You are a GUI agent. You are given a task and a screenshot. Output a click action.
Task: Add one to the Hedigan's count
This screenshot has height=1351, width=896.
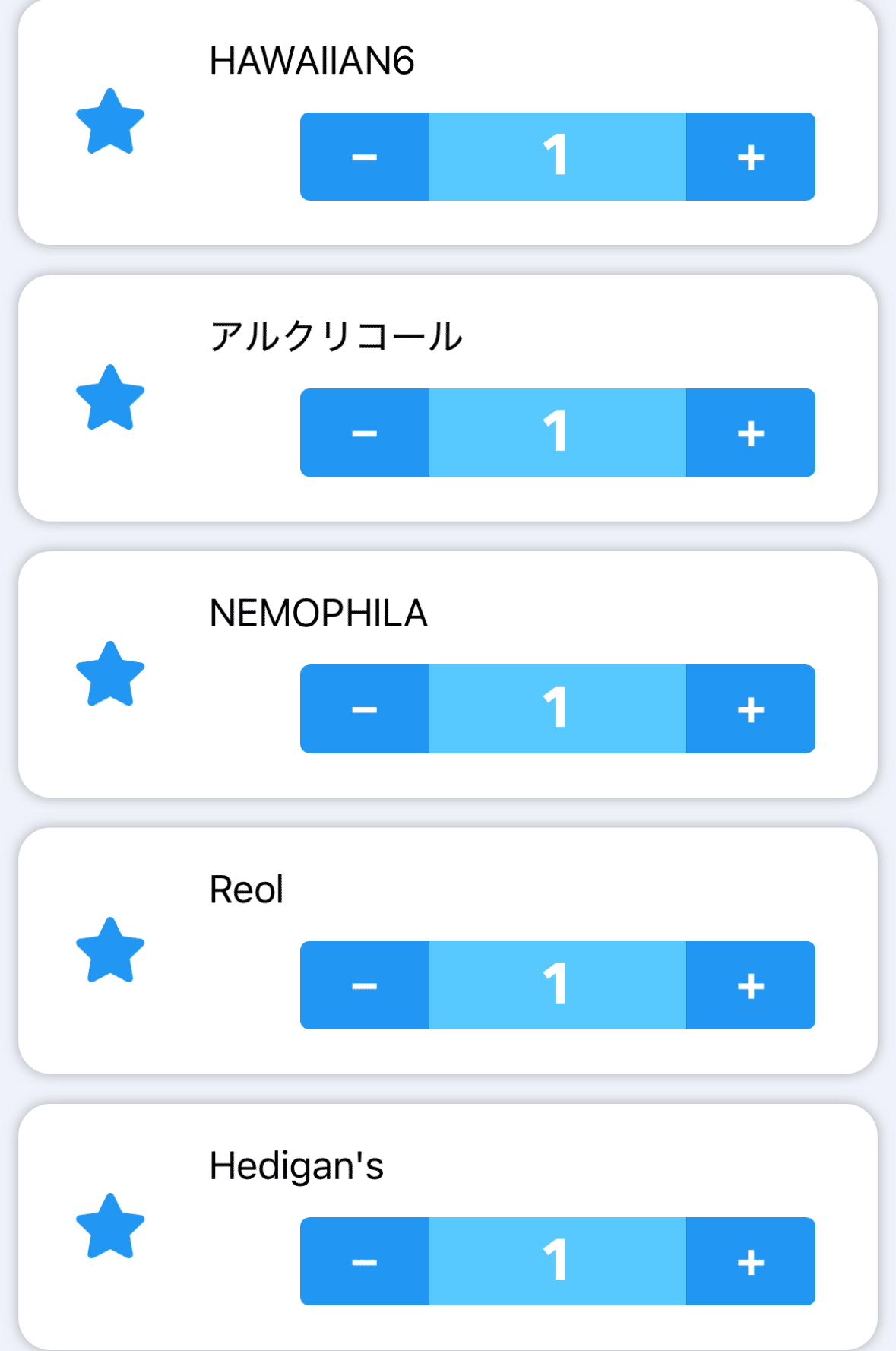point(750,1261)
